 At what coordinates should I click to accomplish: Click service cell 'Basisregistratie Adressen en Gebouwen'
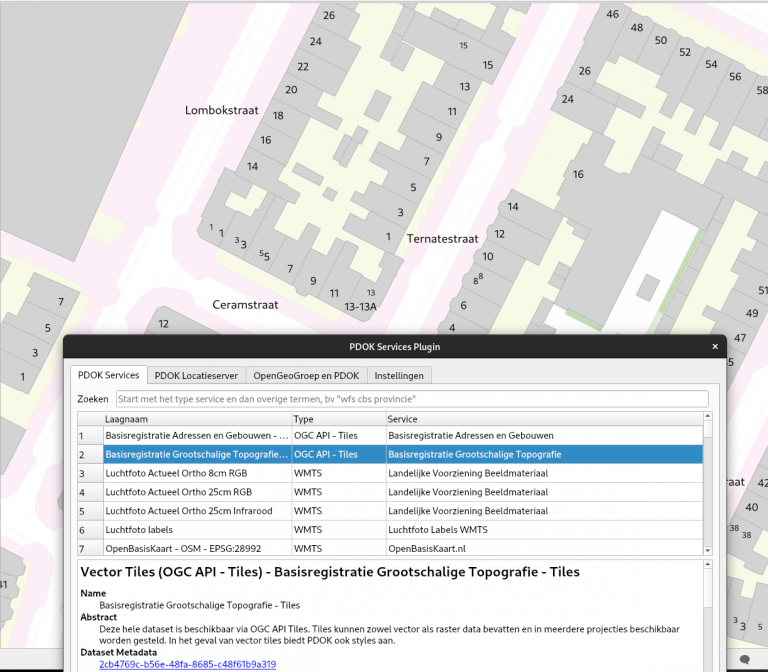545,436
